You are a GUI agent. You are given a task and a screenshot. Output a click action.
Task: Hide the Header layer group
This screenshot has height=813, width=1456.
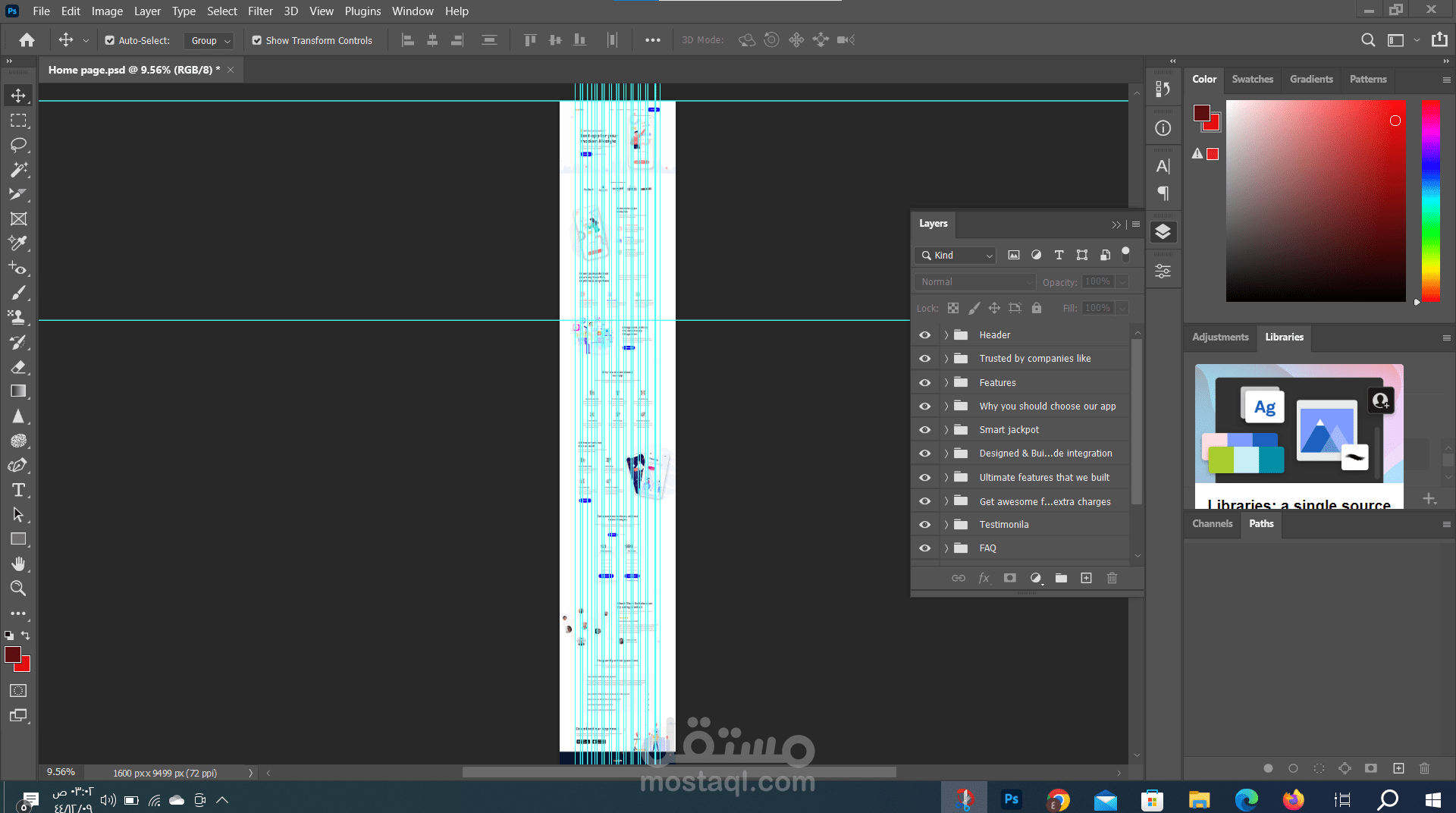(x=924, y=335)
